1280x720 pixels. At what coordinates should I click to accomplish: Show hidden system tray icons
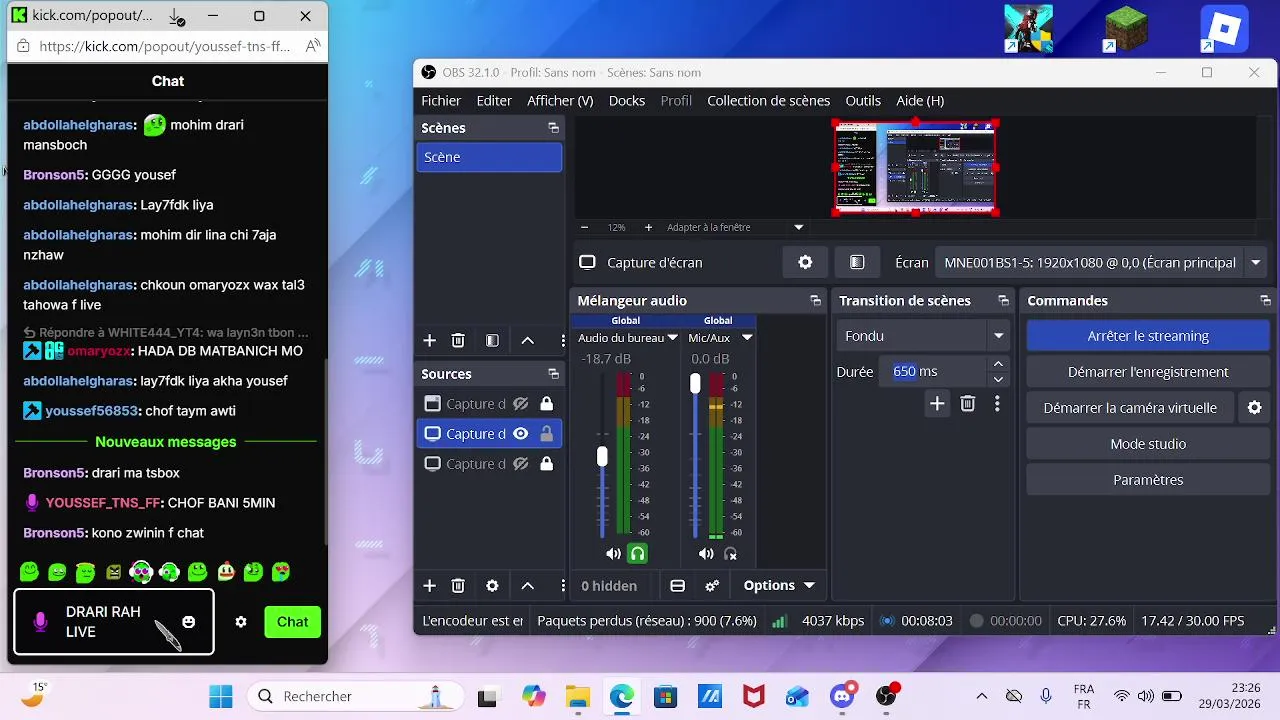[982, 696]
